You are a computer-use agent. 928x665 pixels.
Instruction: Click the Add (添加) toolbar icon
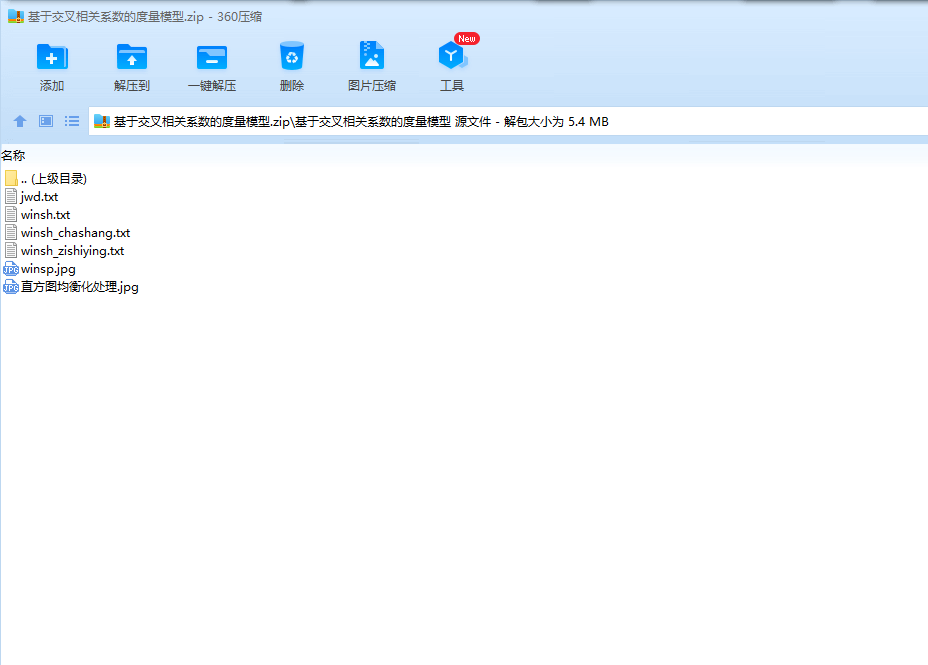pyautogui.click(x=52, y=58)
